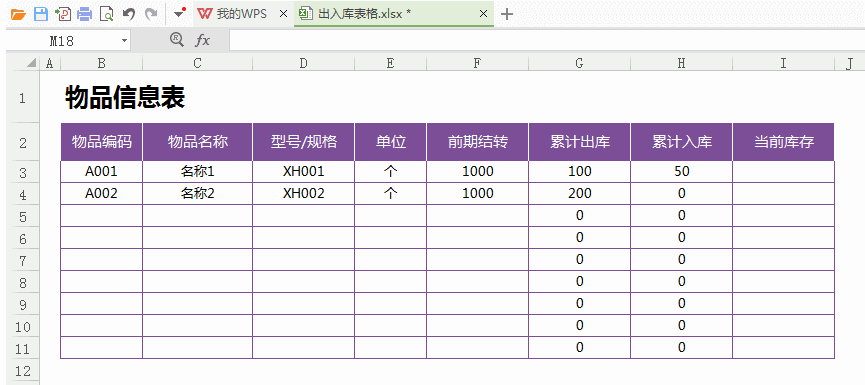The height and width of the screenshot is (385, 865).
Task: Select column G header
Action: (579, 64)
